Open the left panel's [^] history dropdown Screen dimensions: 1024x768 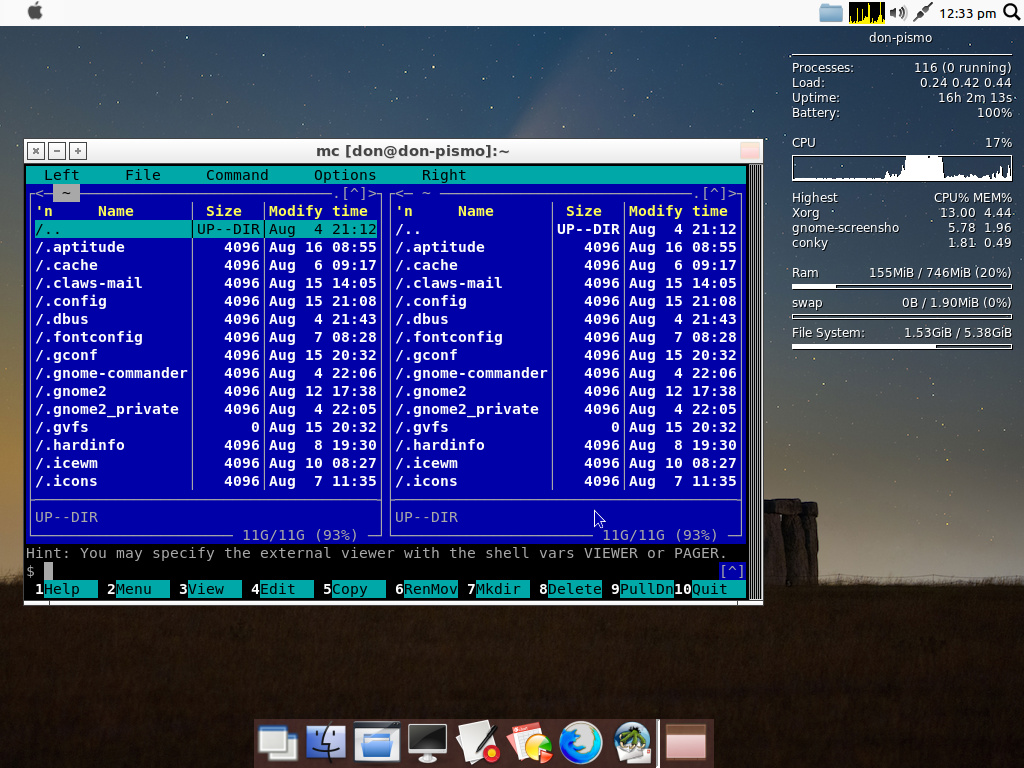(x=354, y=193)
